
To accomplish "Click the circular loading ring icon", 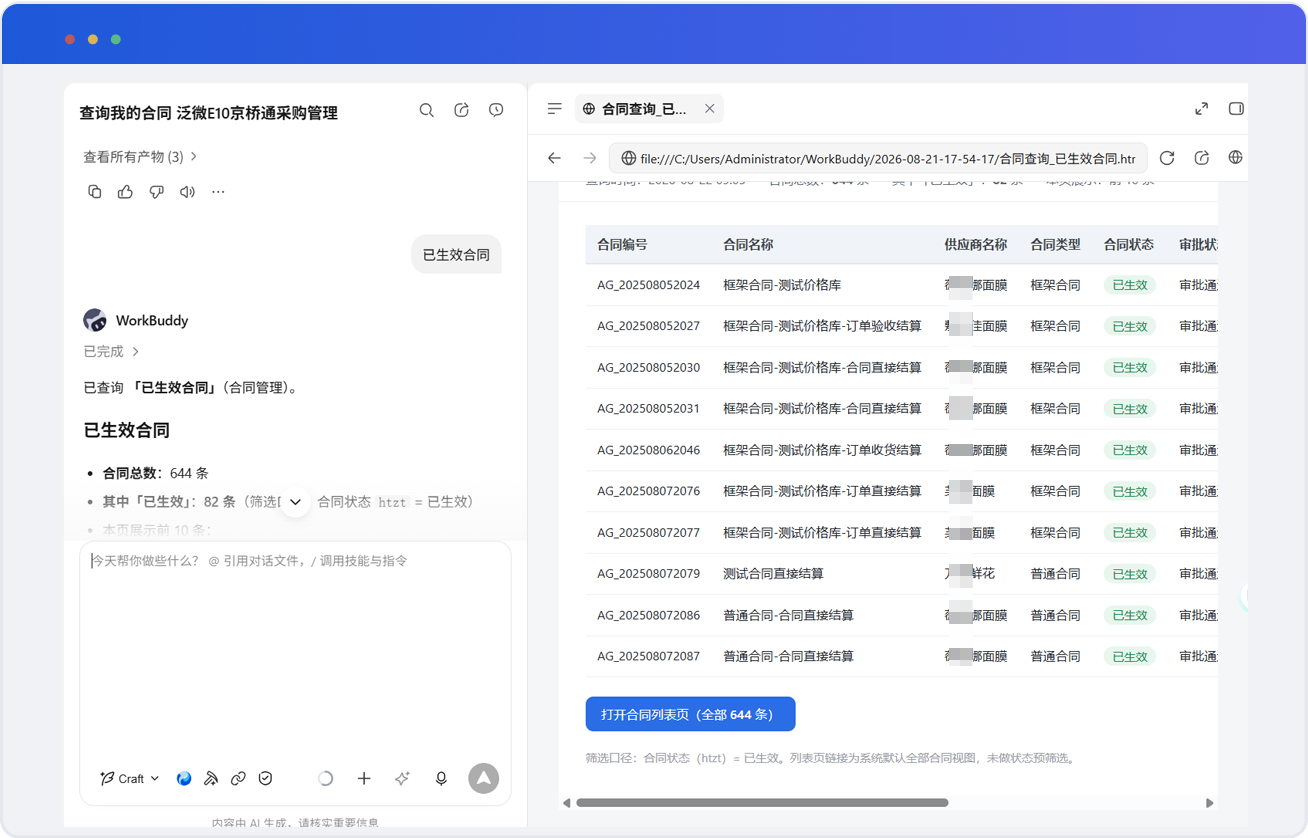I will click(325, 778).
